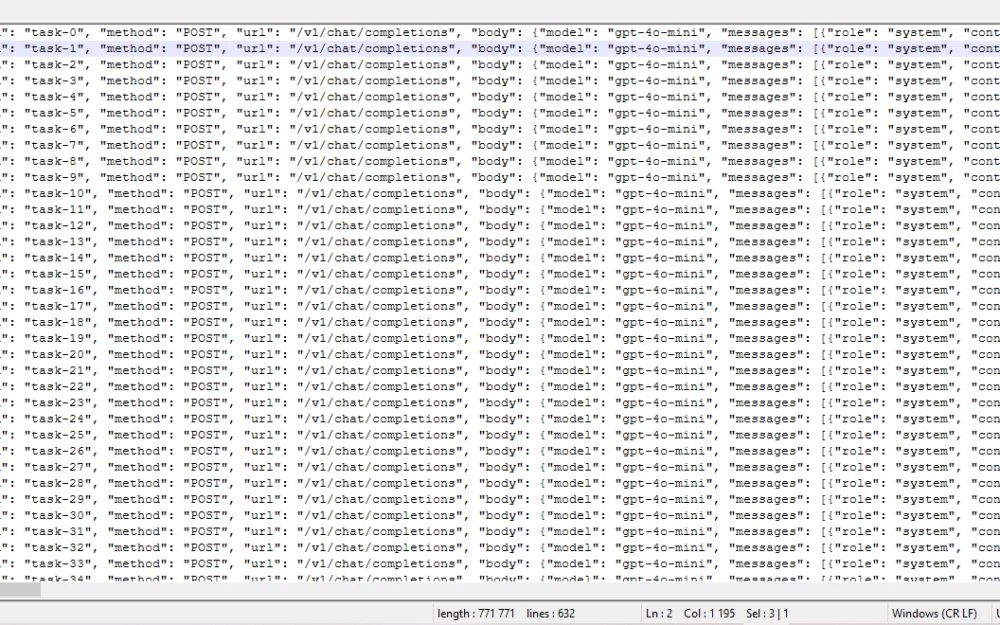This screenshot has width=1000, height=625.
Task: Click the horizontal scrollbar thumb
Action: [x=20, y=590]
